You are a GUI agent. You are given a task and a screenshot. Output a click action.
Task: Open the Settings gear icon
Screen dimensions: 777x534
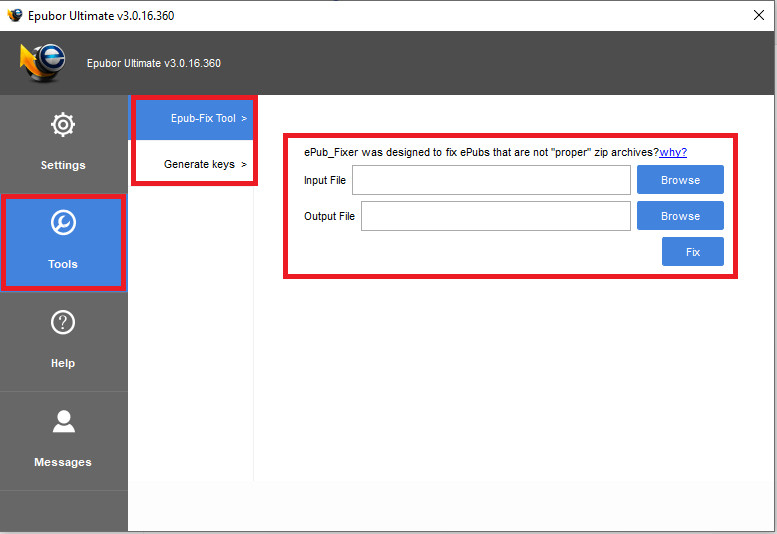pos(63,124)
